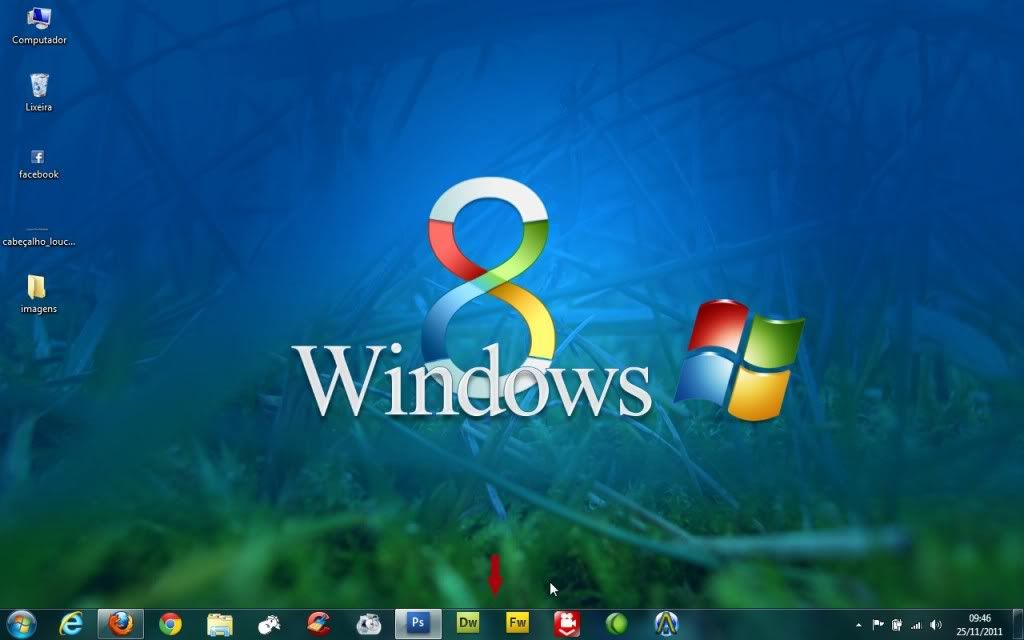The width and height of the screenshot is (1024, 640).
Task: Open the volume speaker control in tray
Action: point(936,625)
